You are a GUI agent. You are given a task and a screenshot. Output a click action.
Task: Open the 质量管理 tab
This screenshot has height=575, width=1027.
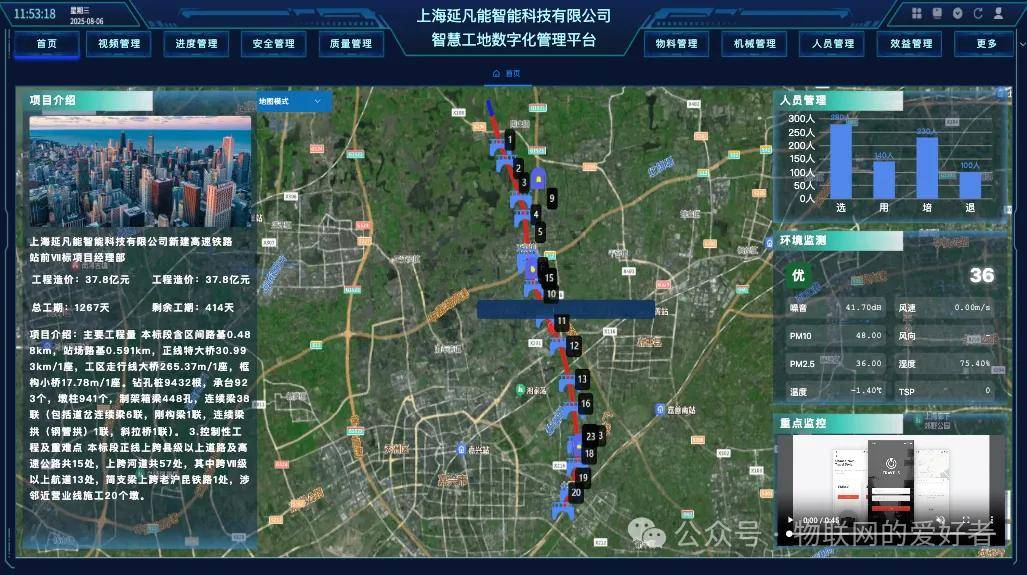[x=350, y=43]
